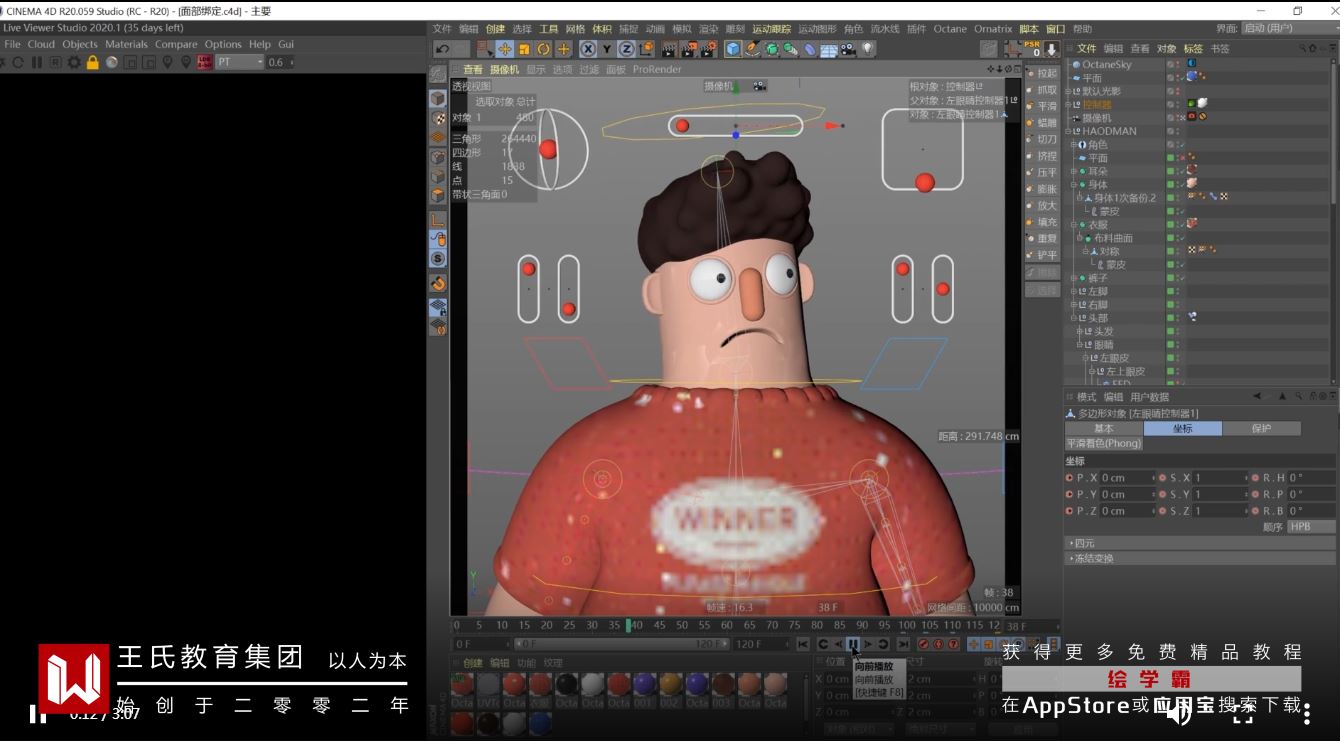Open the 界面 layout dropdown

click(x=1287, y=29)
